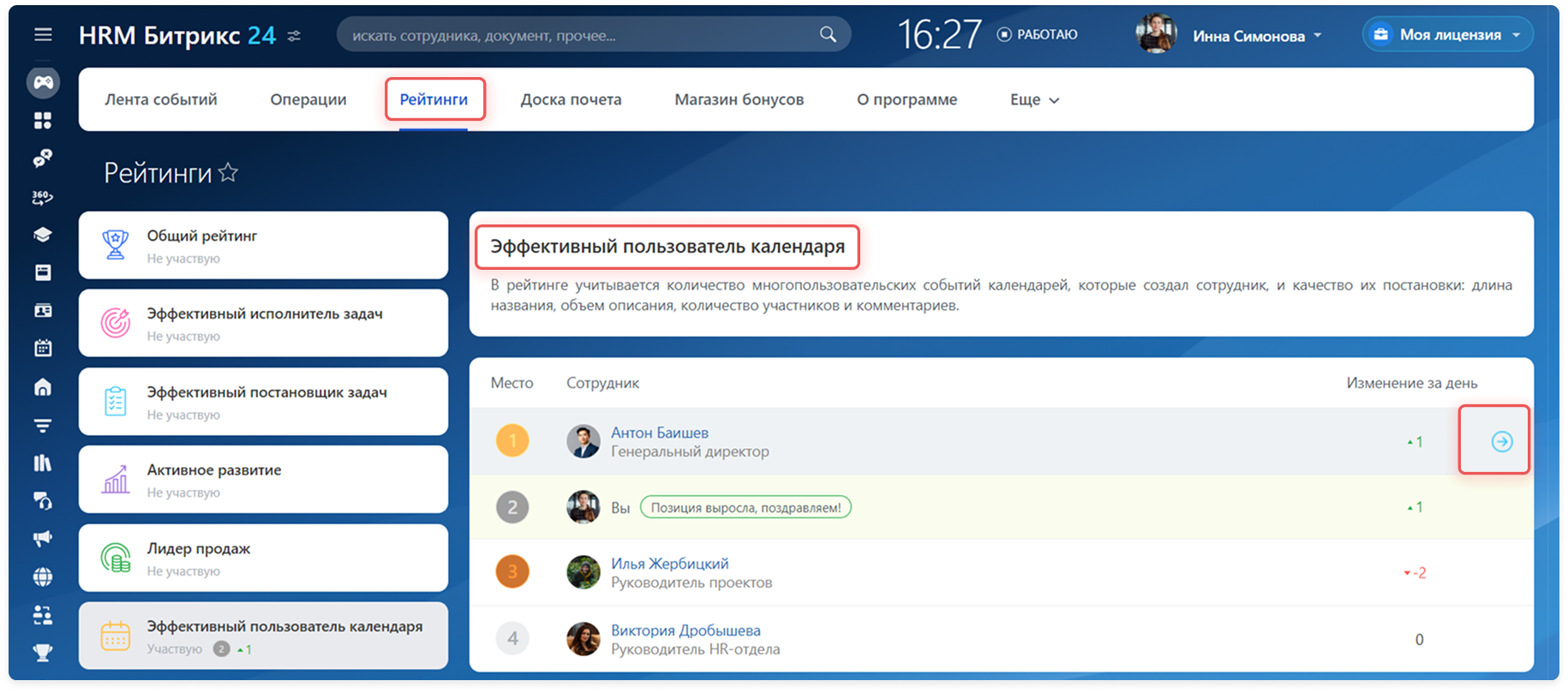The width and height of the screenshot is (1568, 693).
Task: Open the 360 review sidebar icon
Action: pos(43,198)
